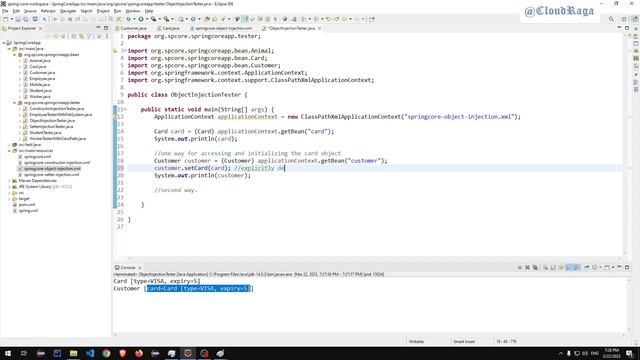Switch to Card.java editor tab
Screen dimensions: 640x360
pyautogui.click(x=168, y=28)
